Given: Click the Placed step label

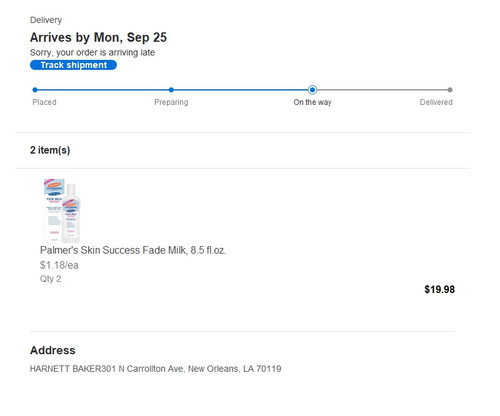Looking at the screenshot, I should tap(44, 102).
